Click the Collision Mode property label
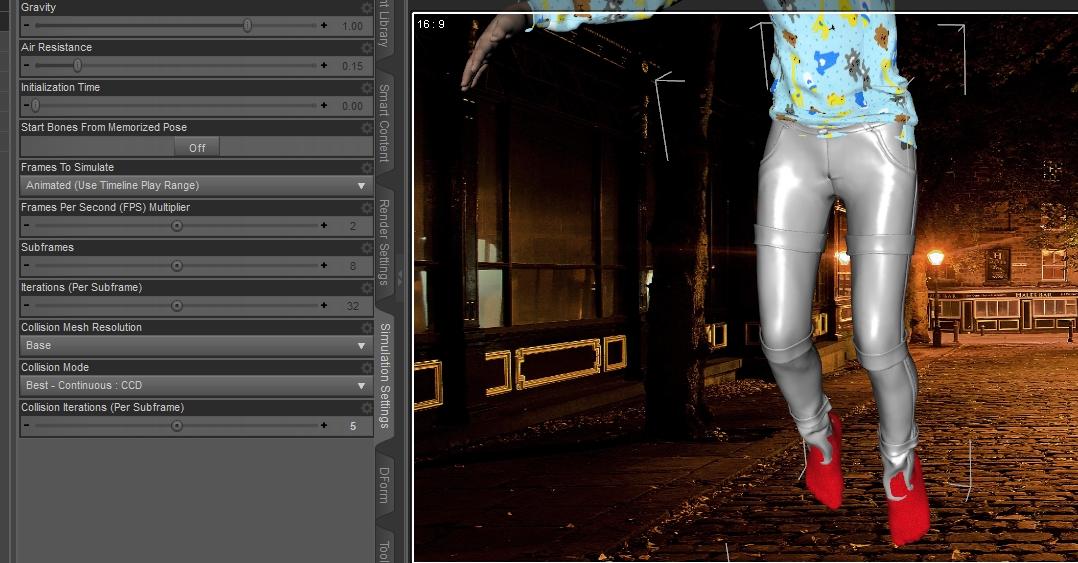Screen dimensions: 1078x563 tap(55, 367)
